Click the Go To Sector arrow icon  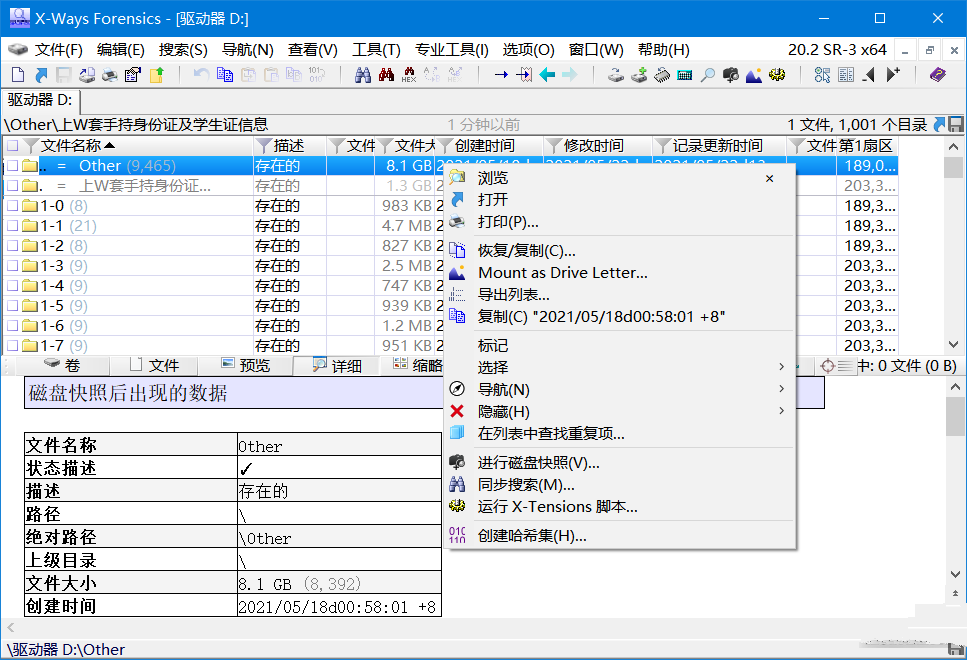click(524, 75)
